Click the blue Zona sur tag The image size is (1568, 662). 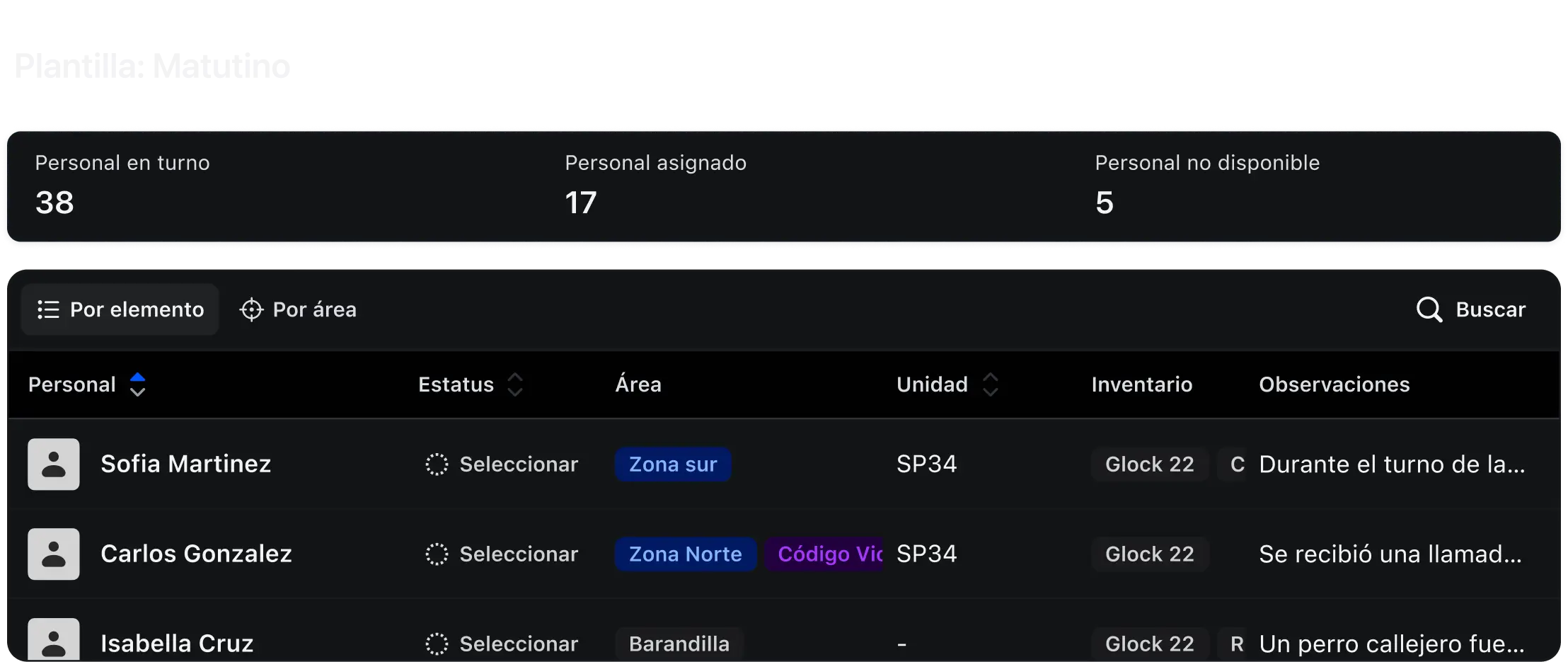coord(672,464)
